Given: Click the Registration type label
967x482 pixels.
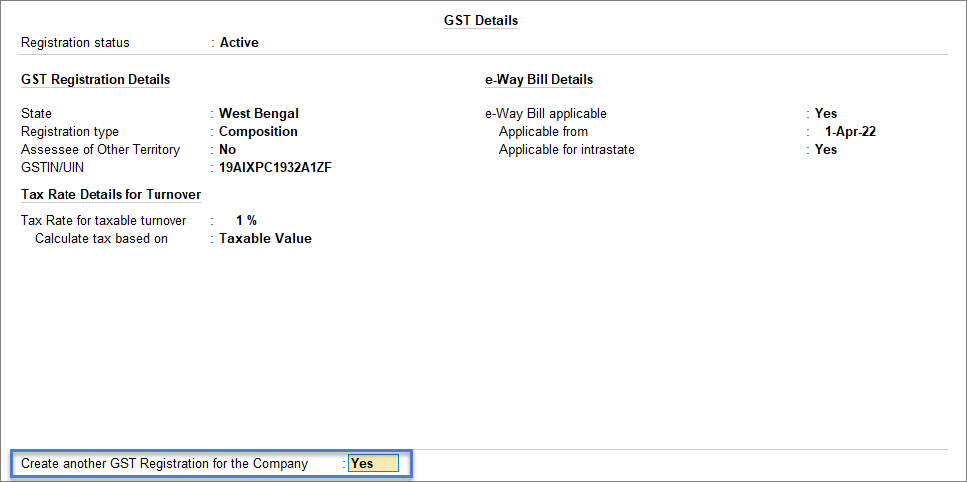Looking at the screenshot, I should tap(70, 131).
